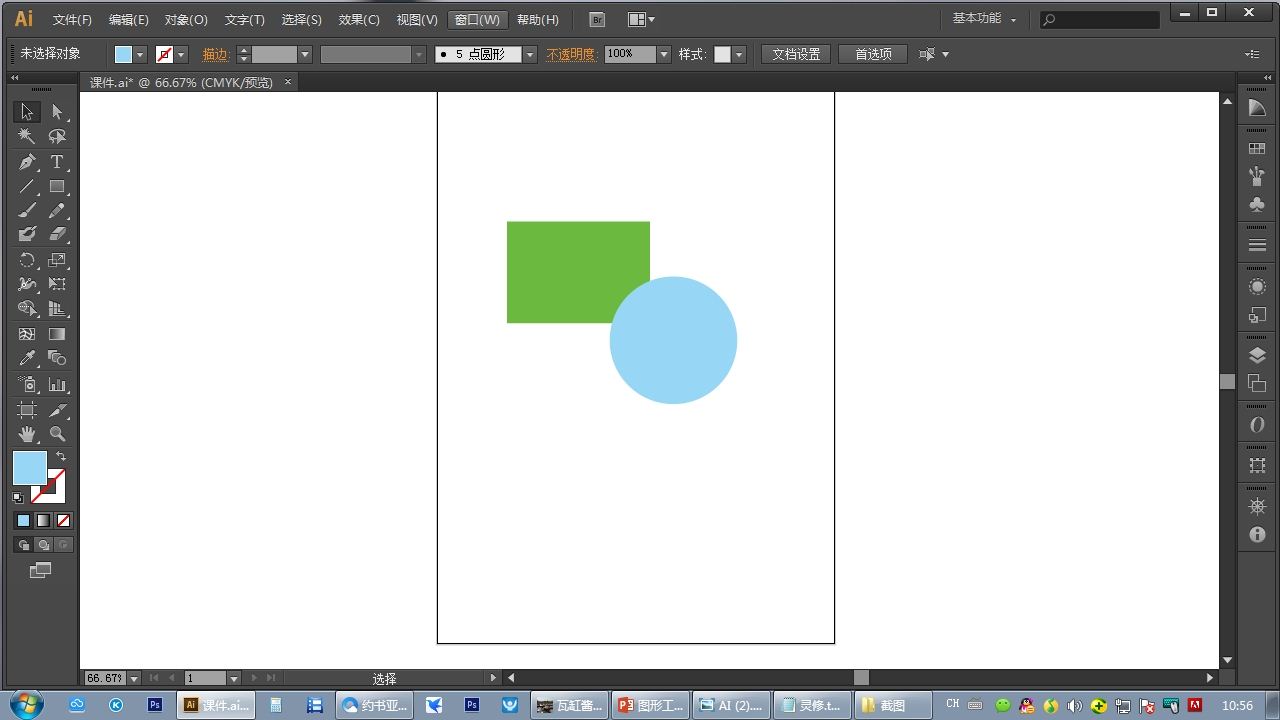Image resolution: width=1280 pixels, height=720 pixels.
Task: Select the Pen tool
Action: coord(27,162)
